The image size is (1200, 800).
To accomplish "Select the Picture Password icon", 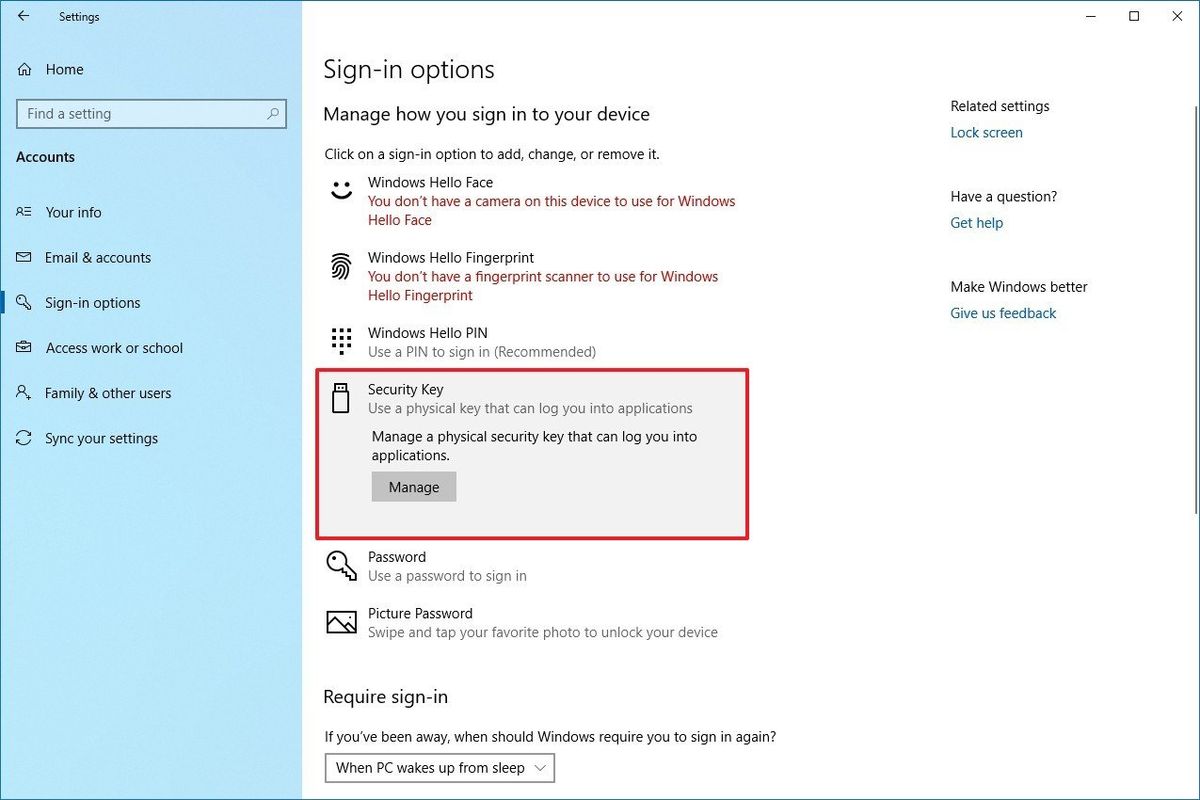I will pyautogui.click(x=340, y=622).
